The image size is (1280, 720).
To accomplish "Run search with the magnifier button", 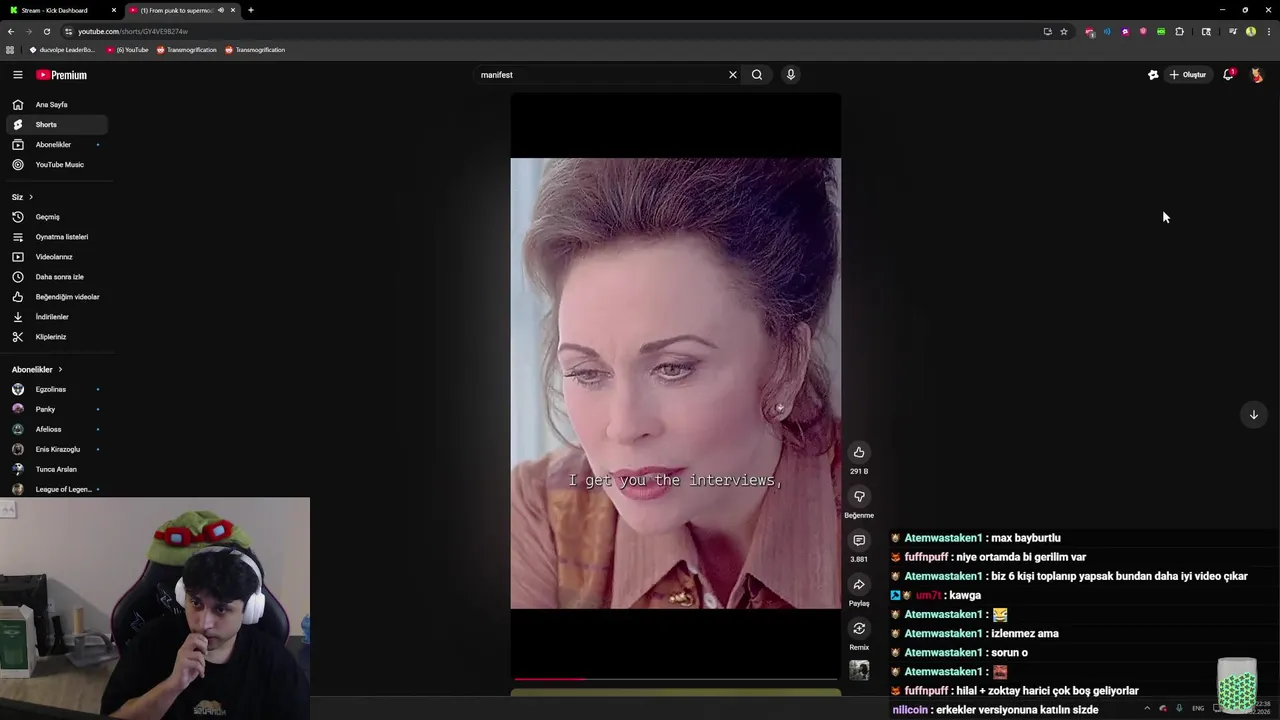I will coord(757,75).
